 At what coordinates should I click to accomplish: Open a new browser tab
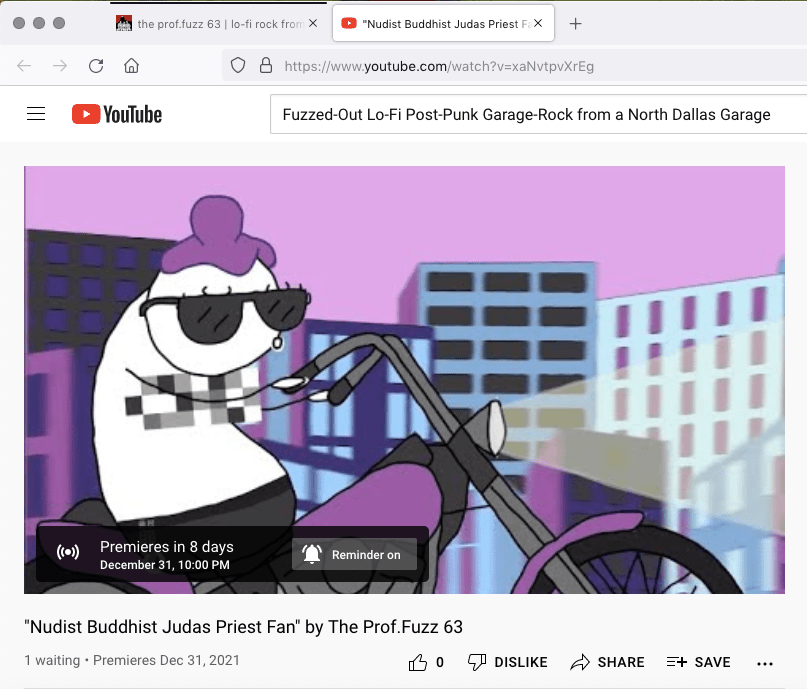(x=575, y=24)
